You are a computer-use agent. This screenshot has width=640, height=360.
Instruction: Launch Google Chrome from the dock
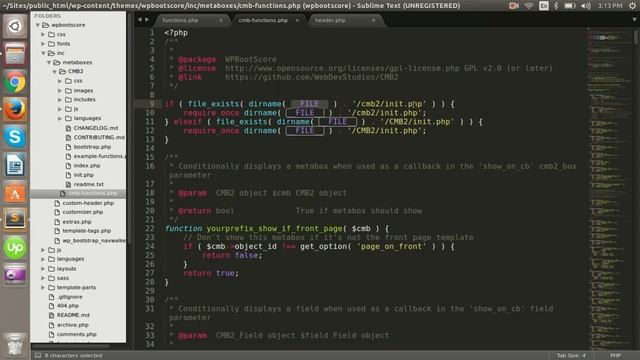tap(15, 82)
